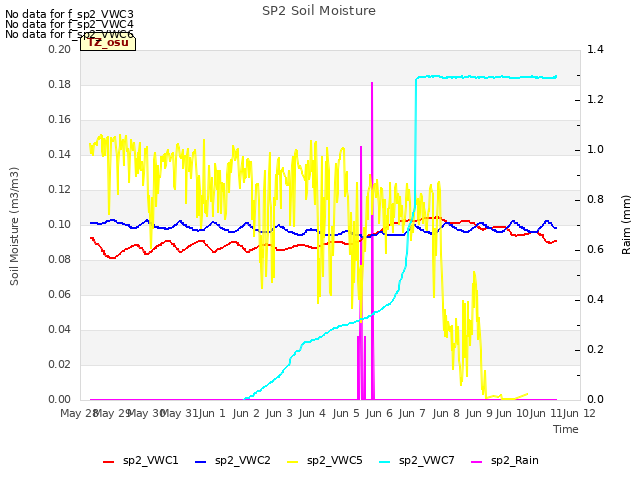Click the 1.4 right axis tick label
640x480 pixels.
pyautogui.click(x=595, y=49)
